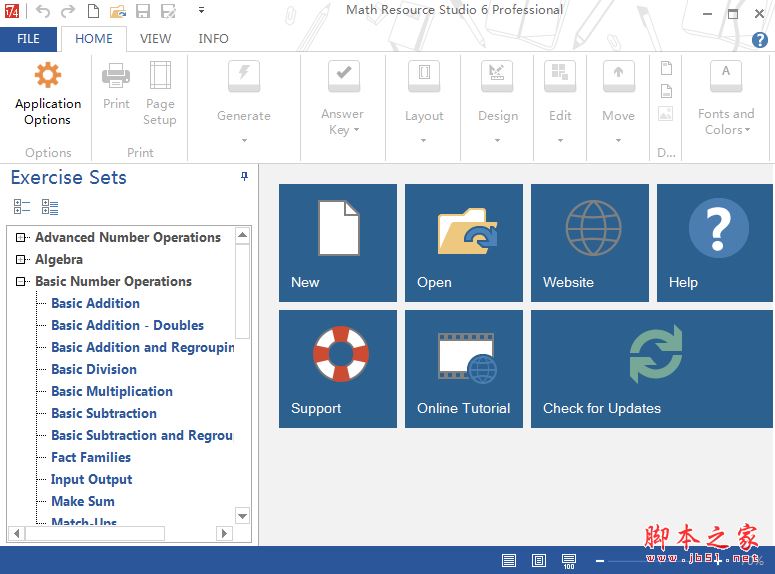Click tree horizontal scroll right arrow
Viewport: 775px width, 574px height.
point(224,533)
